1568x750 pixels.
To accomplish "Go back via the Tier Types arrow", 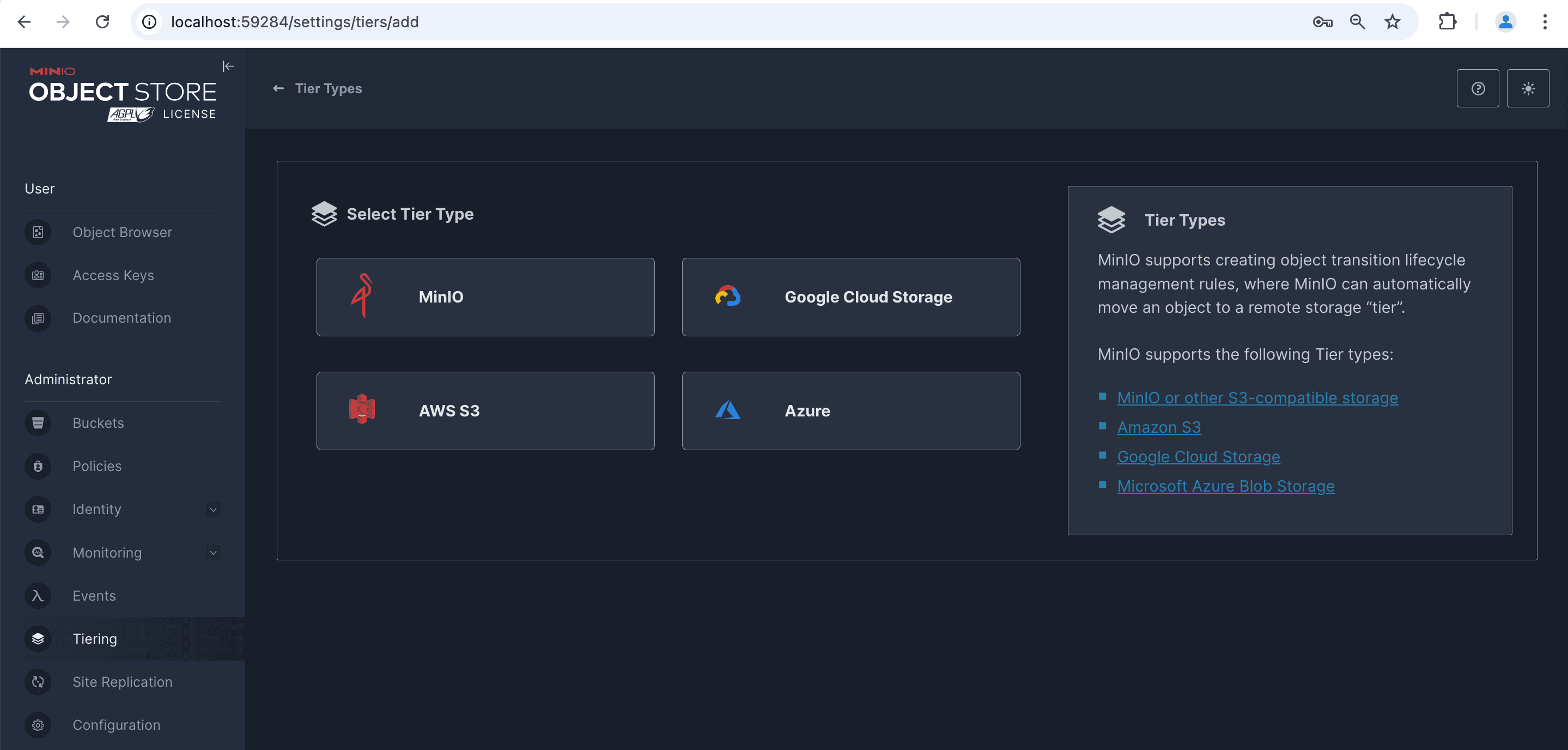I will [279, 89].
